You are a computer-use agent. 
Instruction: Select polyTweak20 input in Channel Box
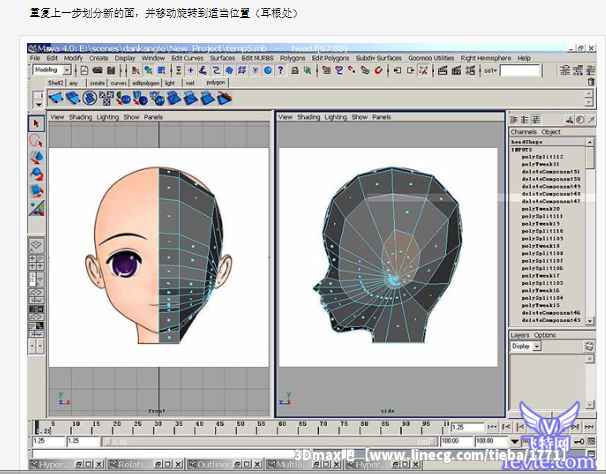point(540,208)
